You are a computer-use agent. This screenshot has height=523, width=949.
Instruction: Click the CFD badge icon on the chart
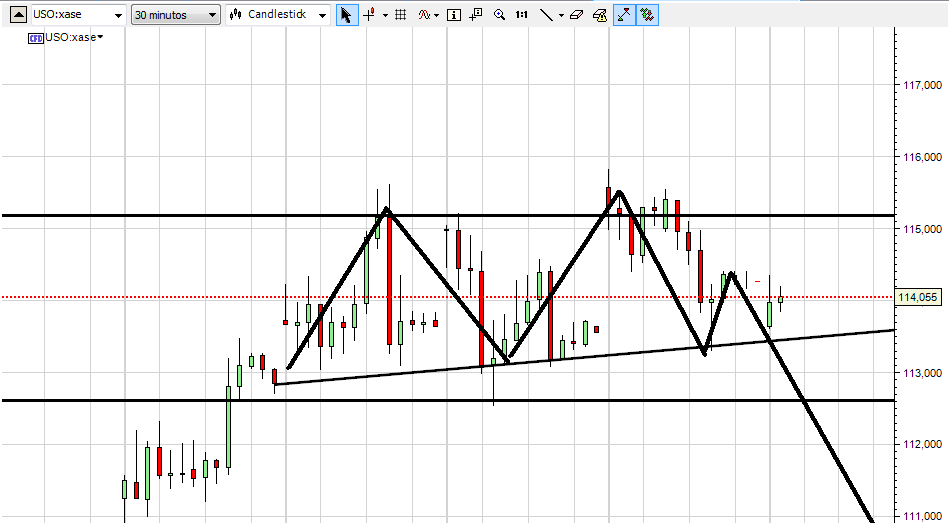tap(36, 38)
